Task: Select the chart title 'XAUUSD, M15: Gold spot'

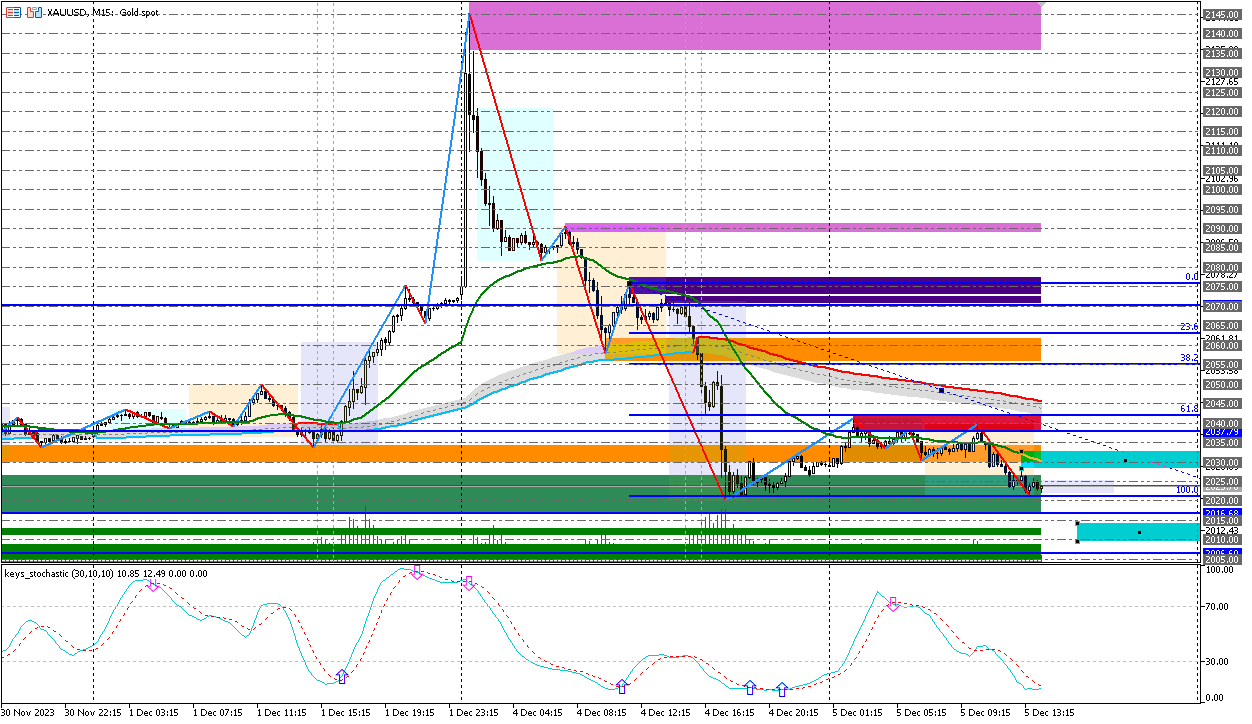Action: (103, 13)
